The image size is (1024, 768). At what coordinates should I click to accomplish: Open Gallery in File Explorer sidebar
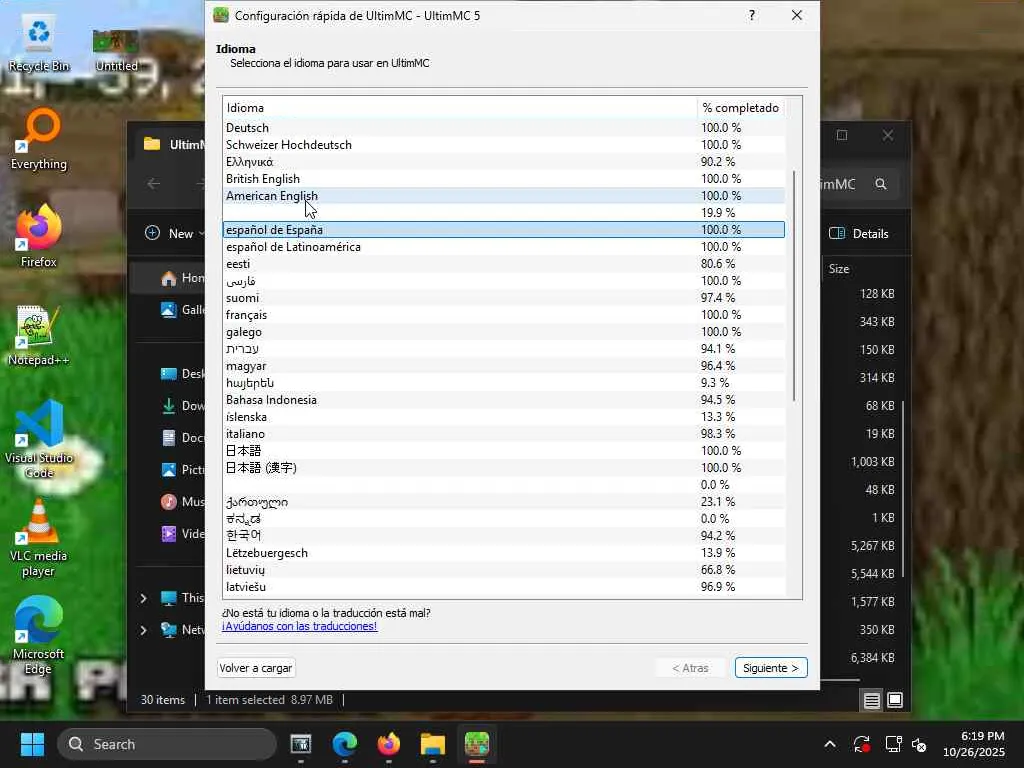182,310
